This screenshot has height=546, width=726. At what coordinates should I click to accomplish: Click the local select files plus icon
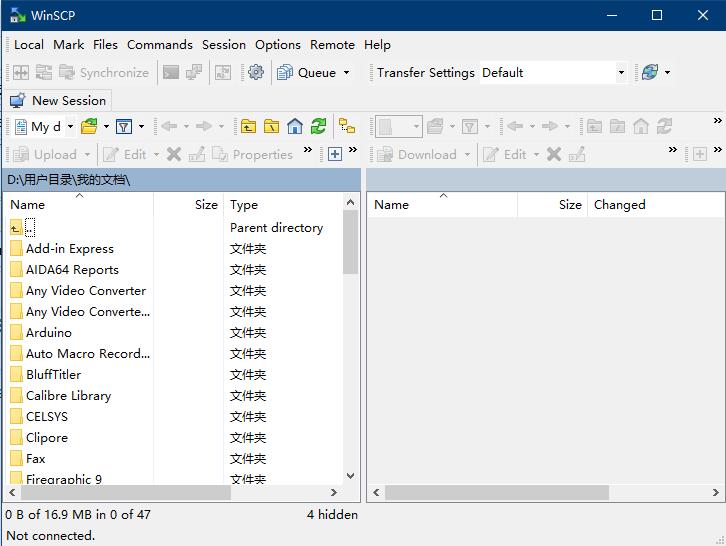click(x=335, y=154)
